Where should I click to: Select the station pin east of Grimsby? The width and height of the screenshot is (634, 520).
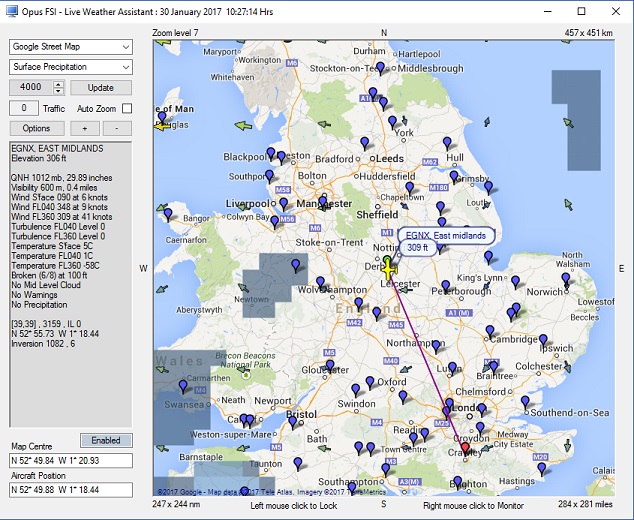488,187
